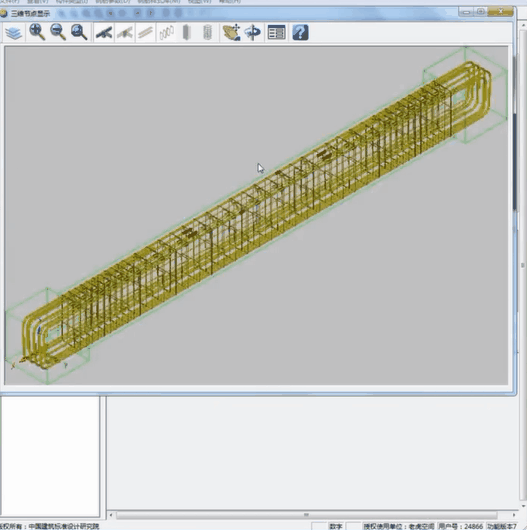Select the pan hand tool
Screen dimensions: 527x530
point(232,32)
